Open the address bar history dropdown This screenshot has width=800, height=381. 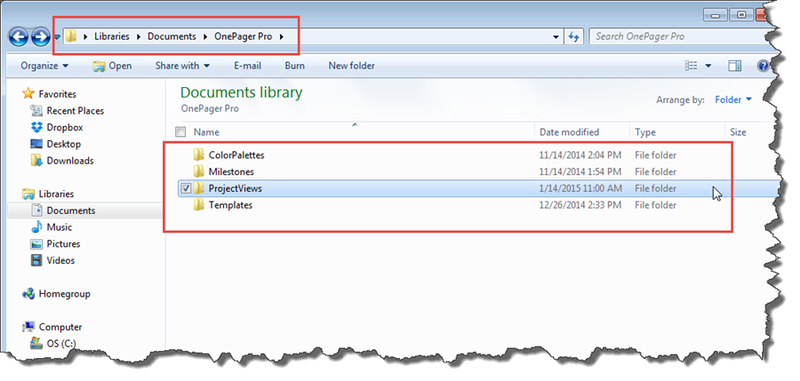556,37
